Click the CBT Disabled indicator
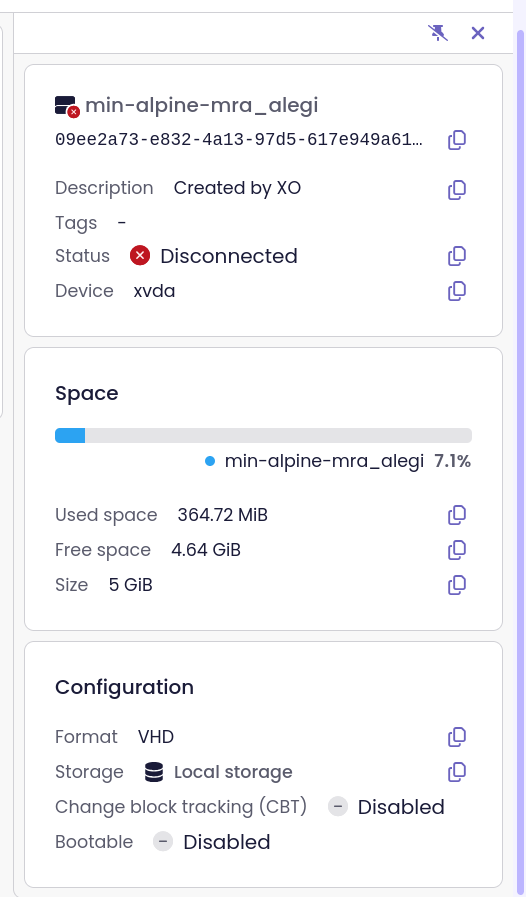The height and width of the screenshot is (897, 526). coord(386,807)
